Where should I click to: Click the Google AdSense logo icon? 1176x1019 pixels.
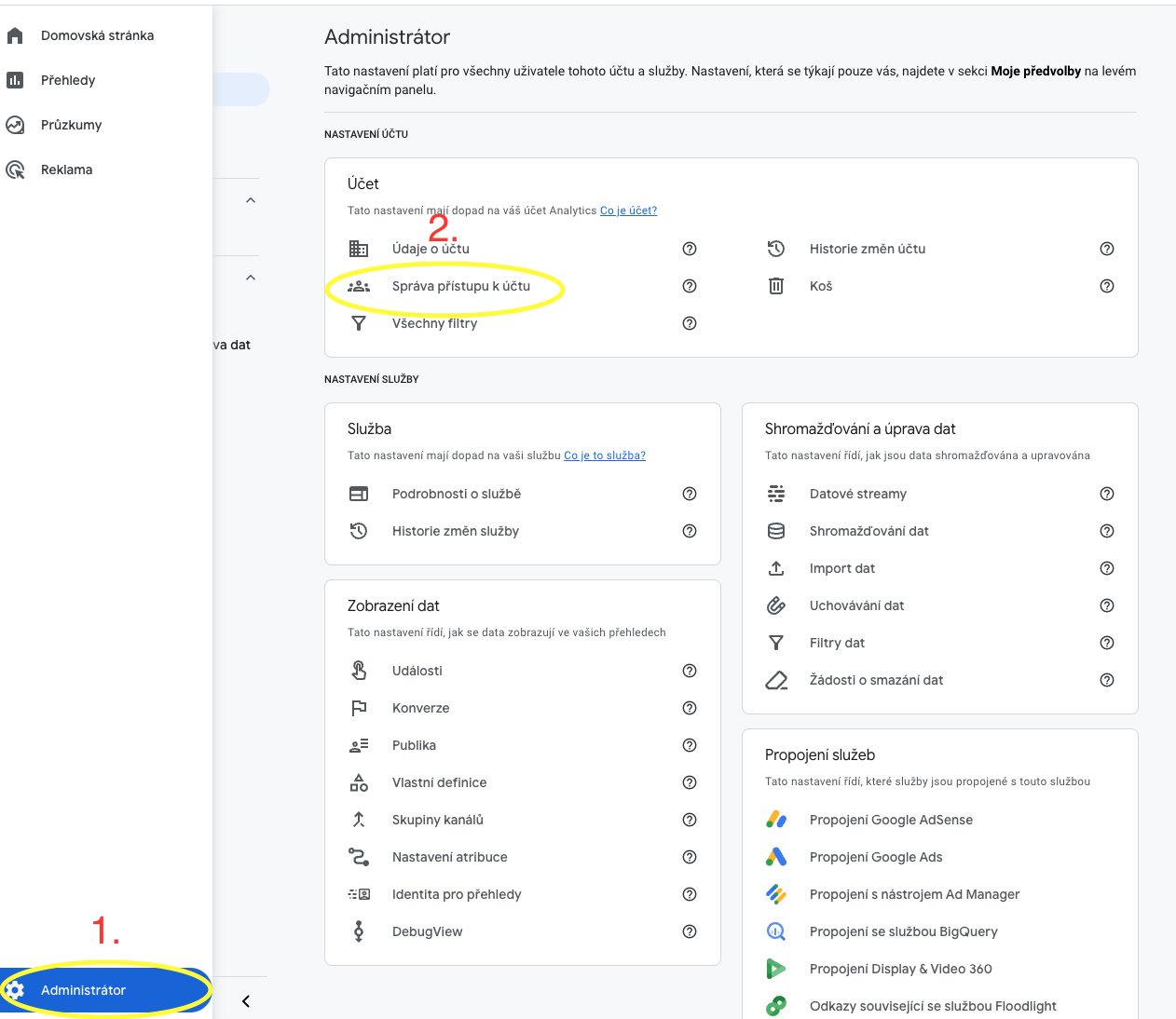click(776, 820)
